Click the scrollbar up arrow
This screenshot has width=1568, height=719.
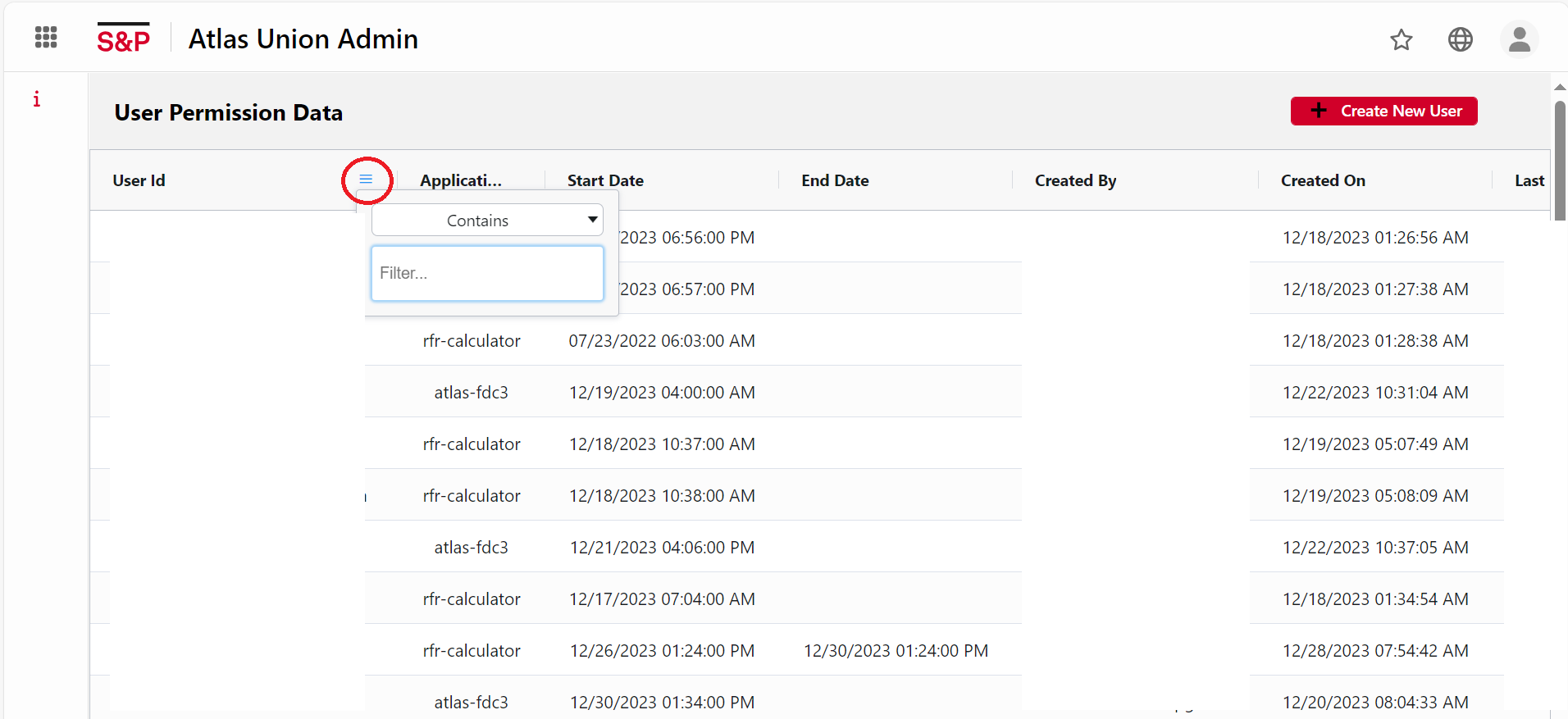(1560, 87)
